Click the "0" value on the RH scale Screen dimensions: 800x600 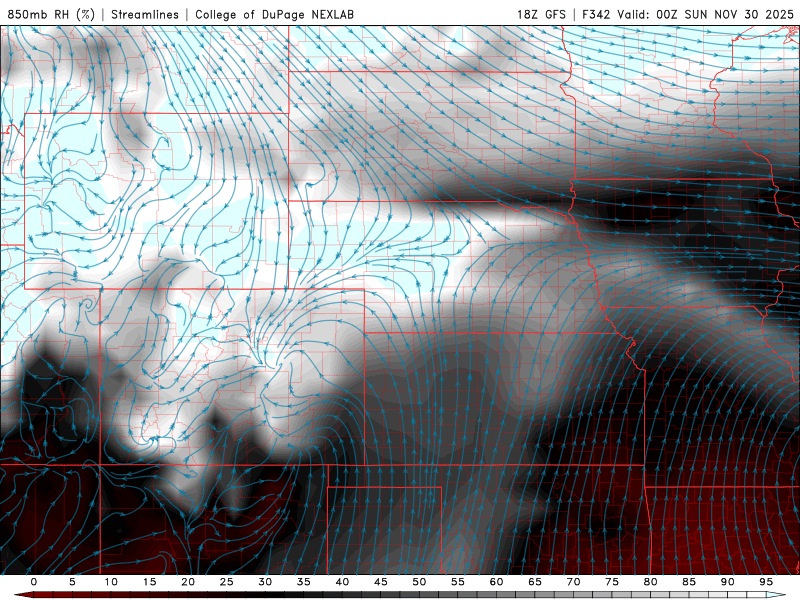[34, 582]
